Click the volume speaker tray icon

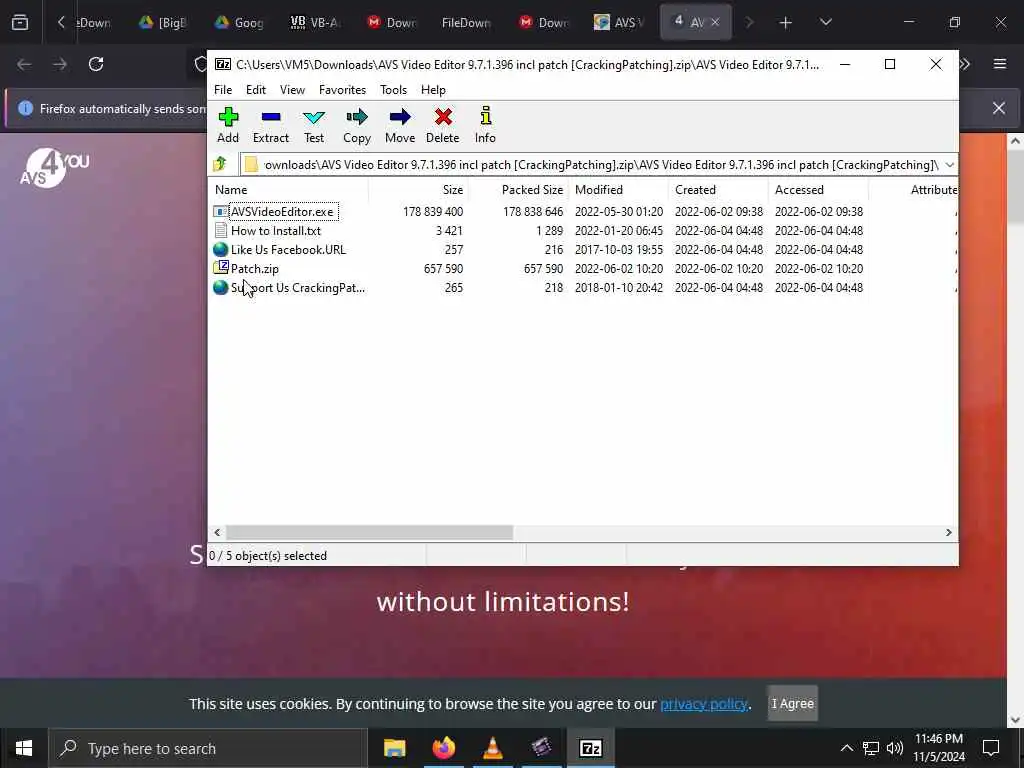(895, 748)
